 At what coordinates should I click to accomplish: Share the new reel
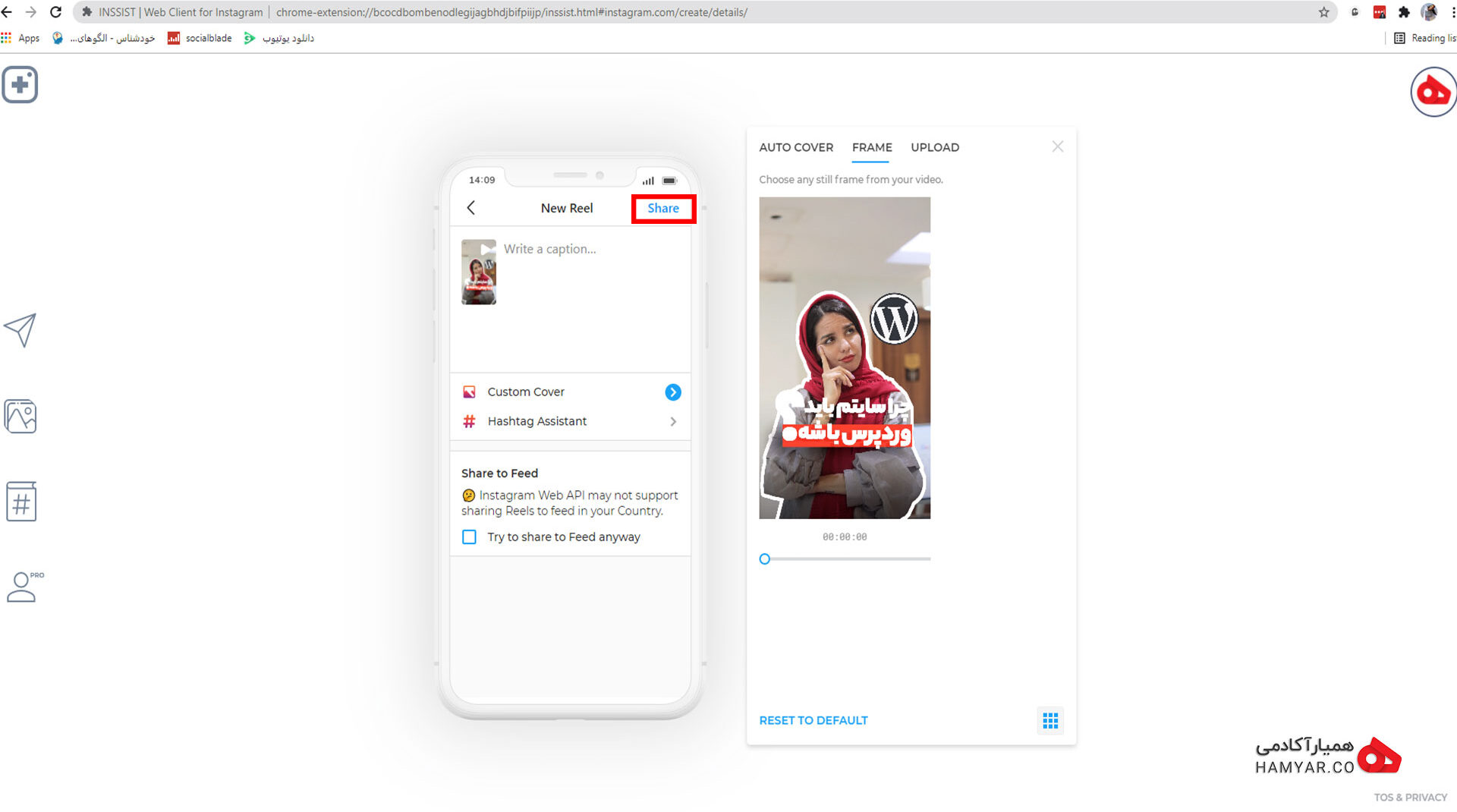(x=662, y=208)
